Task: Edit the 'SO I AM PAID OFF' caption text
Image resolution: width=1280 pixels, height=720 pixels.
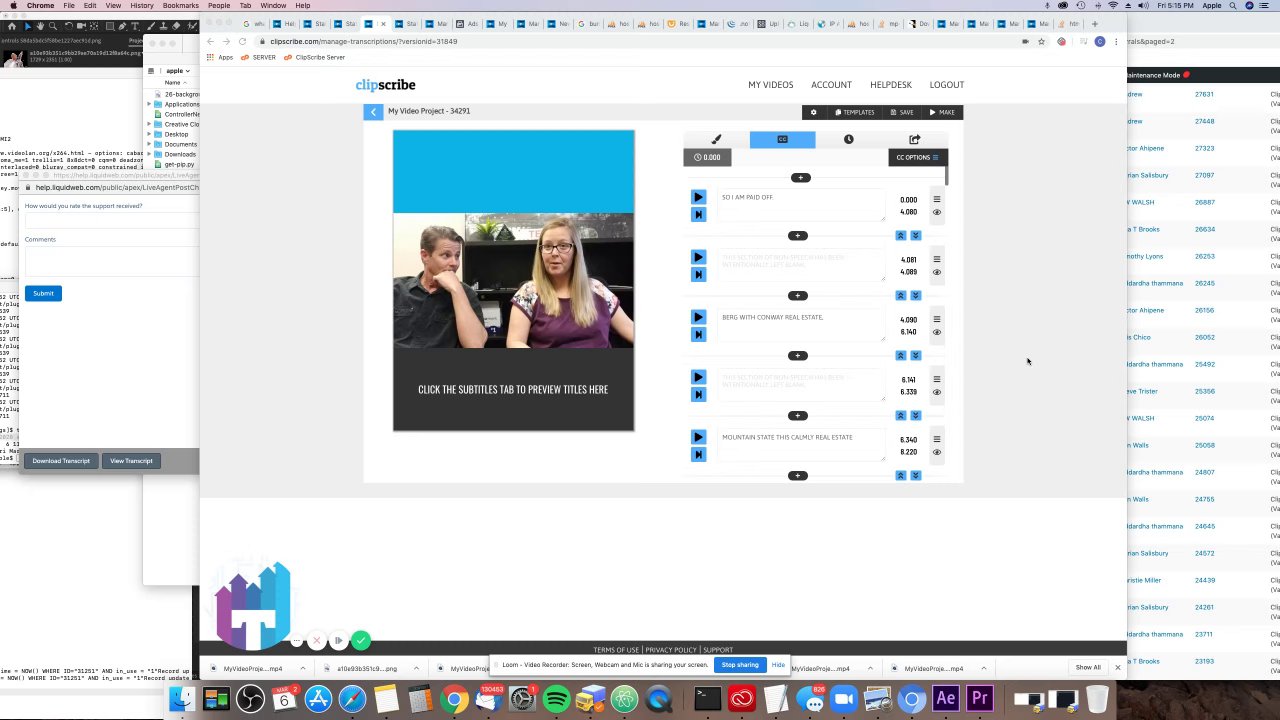Action: click(x=802, y=204)
